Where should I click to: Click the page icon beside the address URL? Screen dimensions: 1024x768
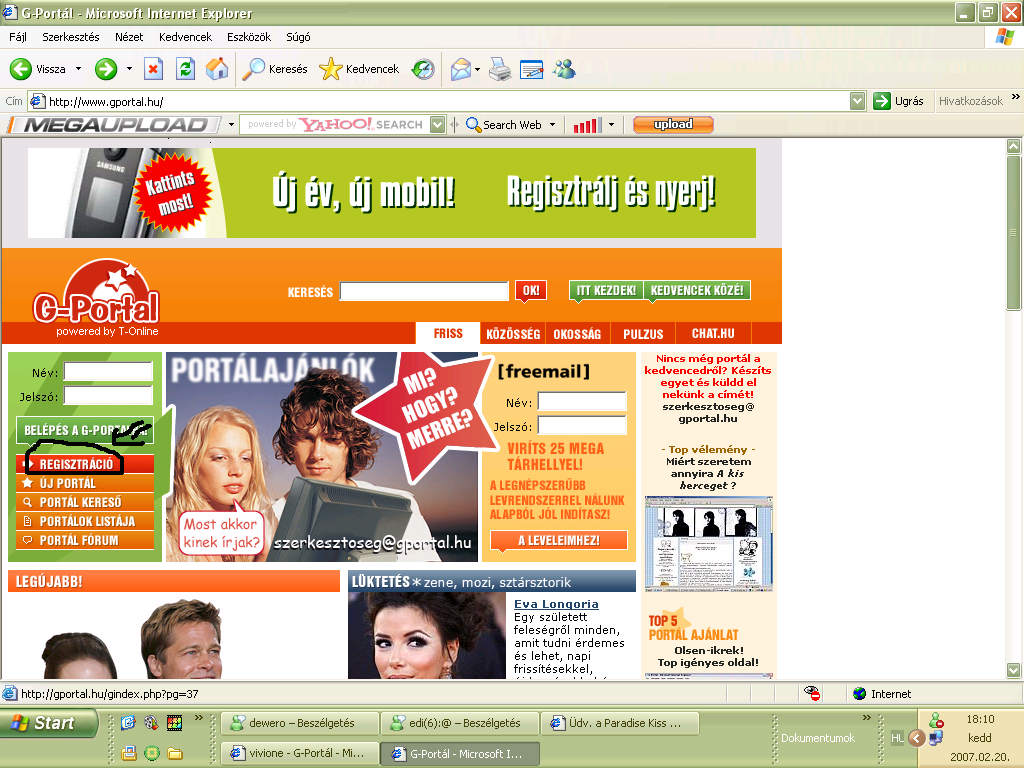coord(37,101)
